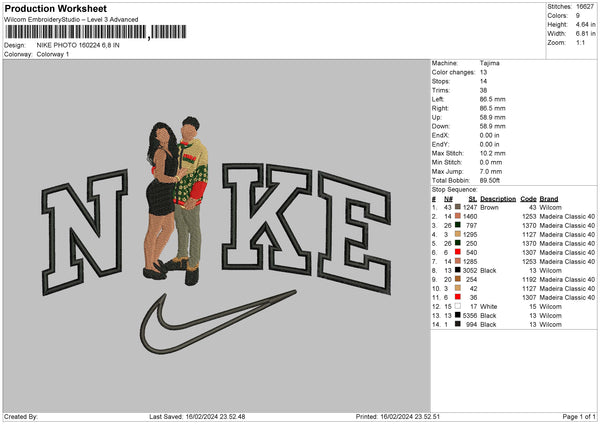Click 'Madeira Classic 40' in stop 2

click(x=567, y=217)
